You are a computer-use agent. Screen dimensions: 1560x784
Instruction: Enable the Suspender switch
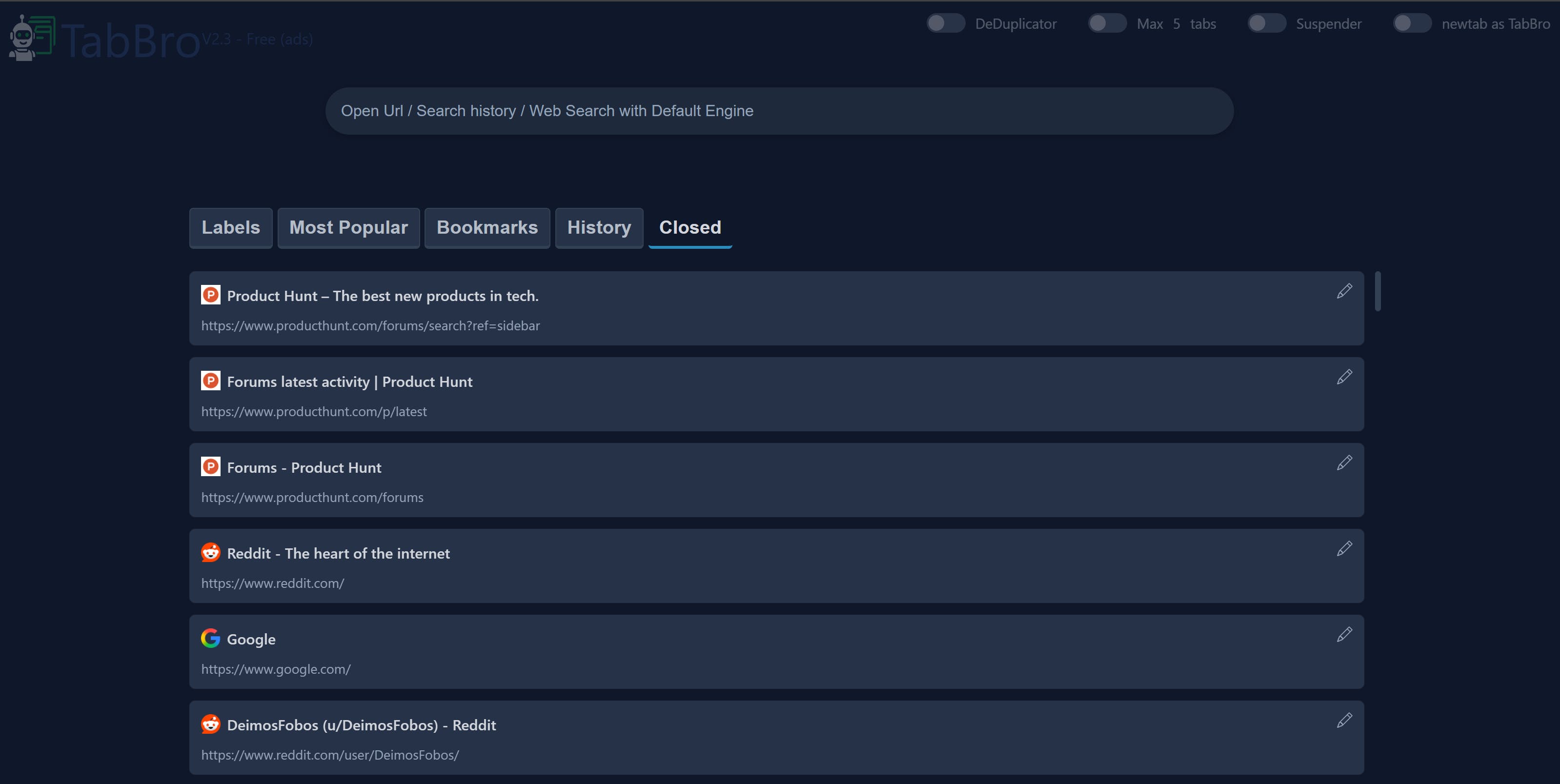[x=1266, y=23]
